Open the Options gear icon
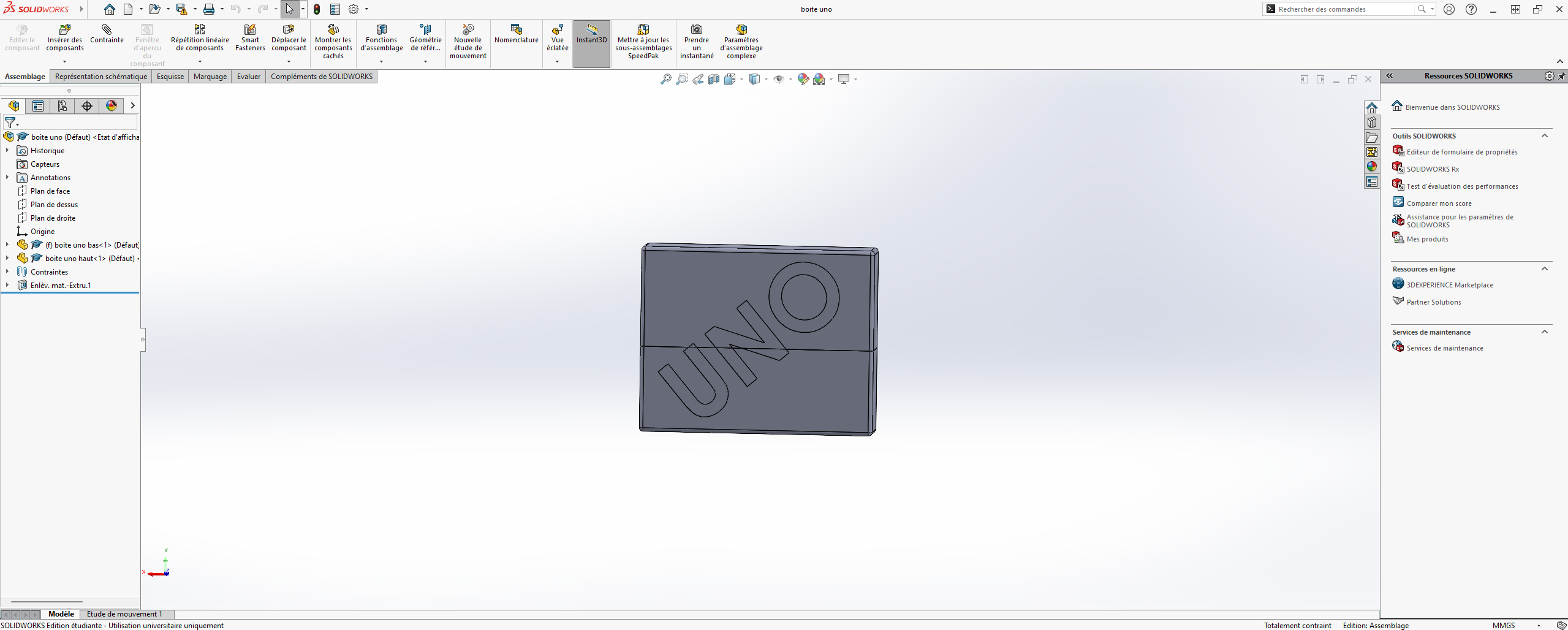Viewport: 1568px width, 630px height. point(354,9)
